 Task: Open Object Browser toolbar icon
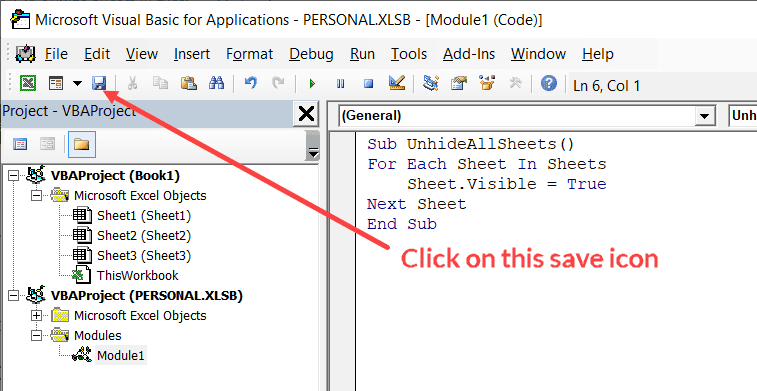pyautogui.click(x=487, y=84)
